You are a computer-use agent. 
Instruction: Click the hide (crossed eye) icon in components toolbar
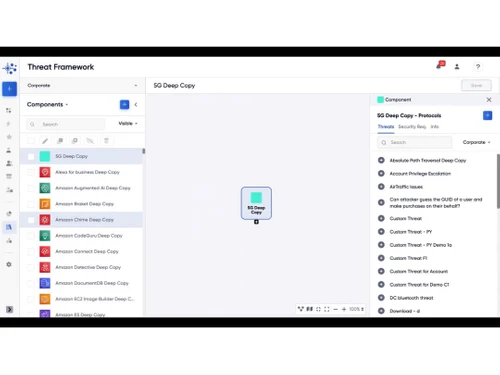tap(90, 141)
